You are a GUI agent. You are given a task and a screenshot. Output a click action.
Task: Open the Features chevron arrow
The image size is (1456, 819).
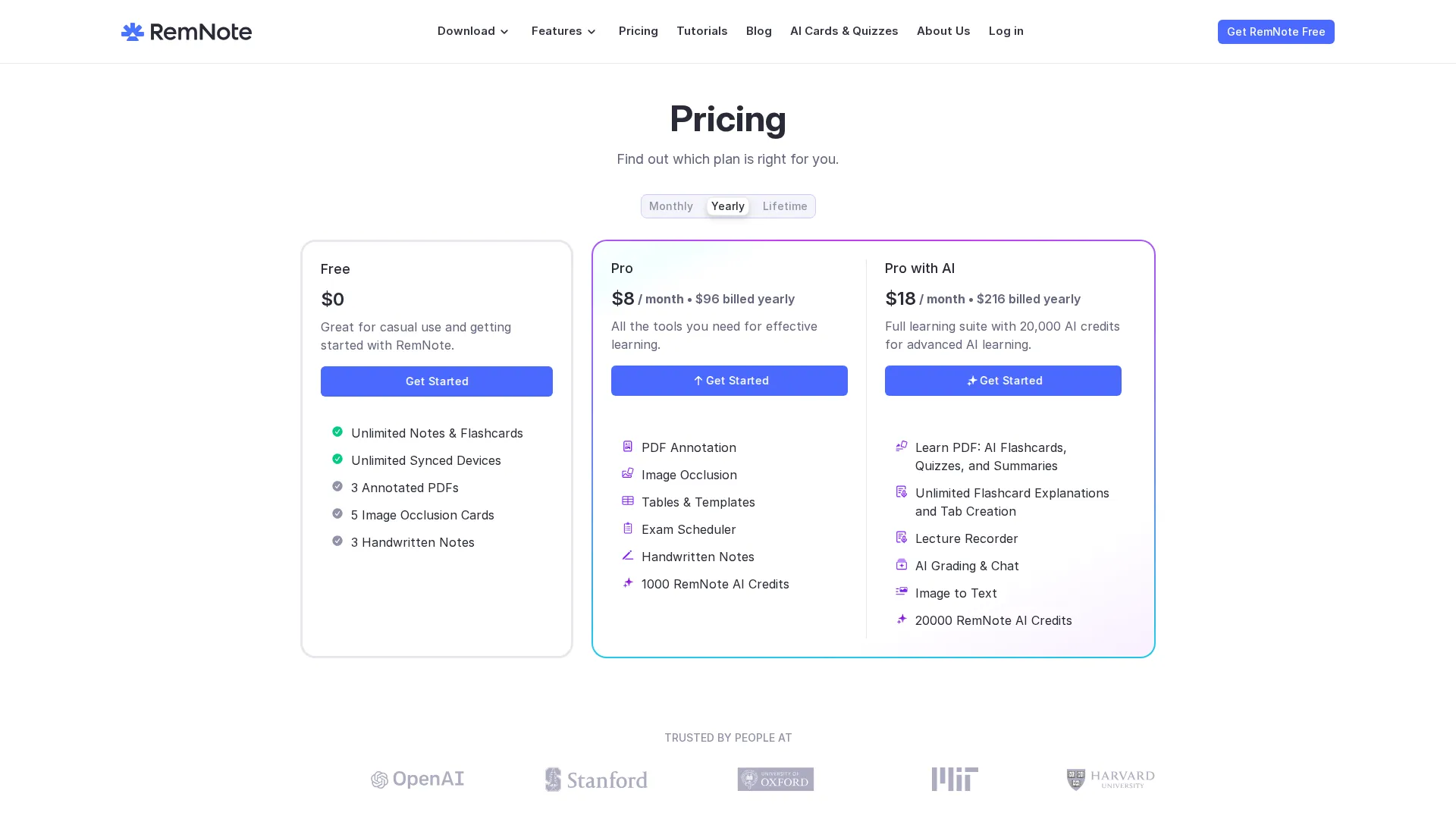(592, 32)
